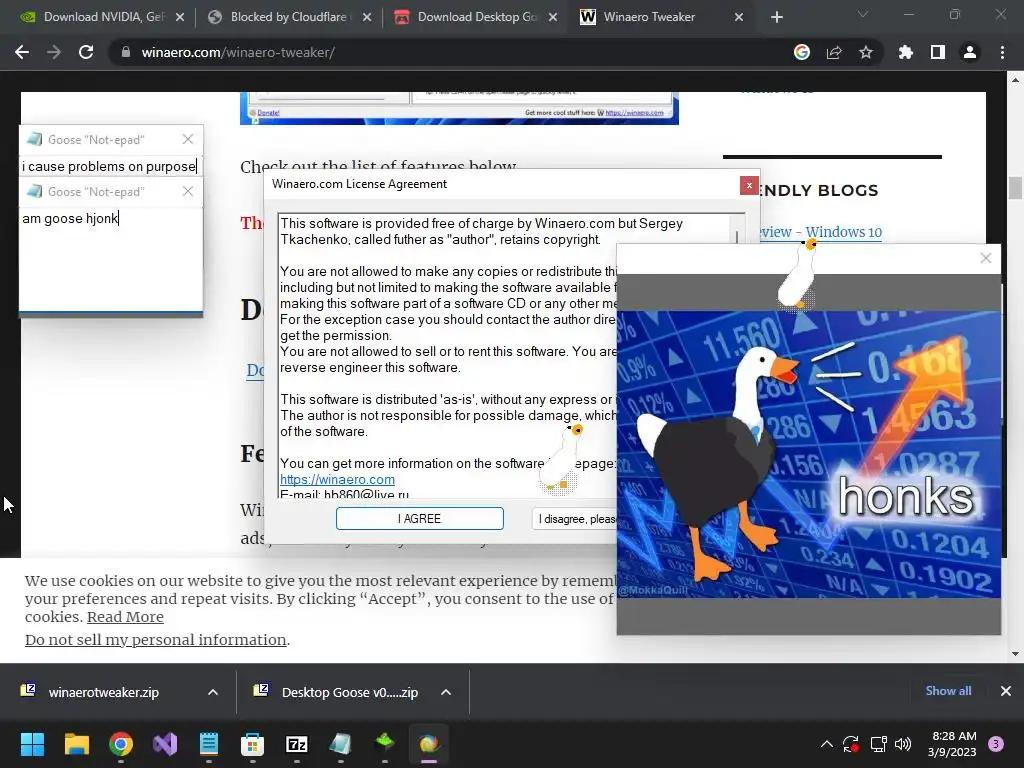The width and height of the screenshot is (1024, 768).
Task: Open the notification count badge
Action: (x=996, y=744)
